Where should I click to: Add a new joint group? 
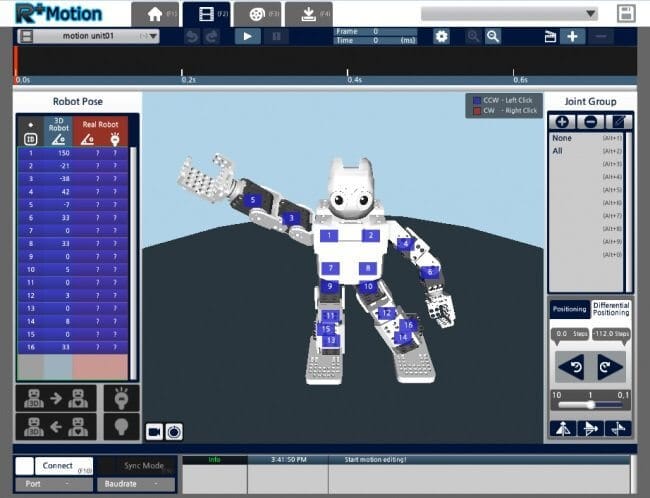(x=562, y=121)
